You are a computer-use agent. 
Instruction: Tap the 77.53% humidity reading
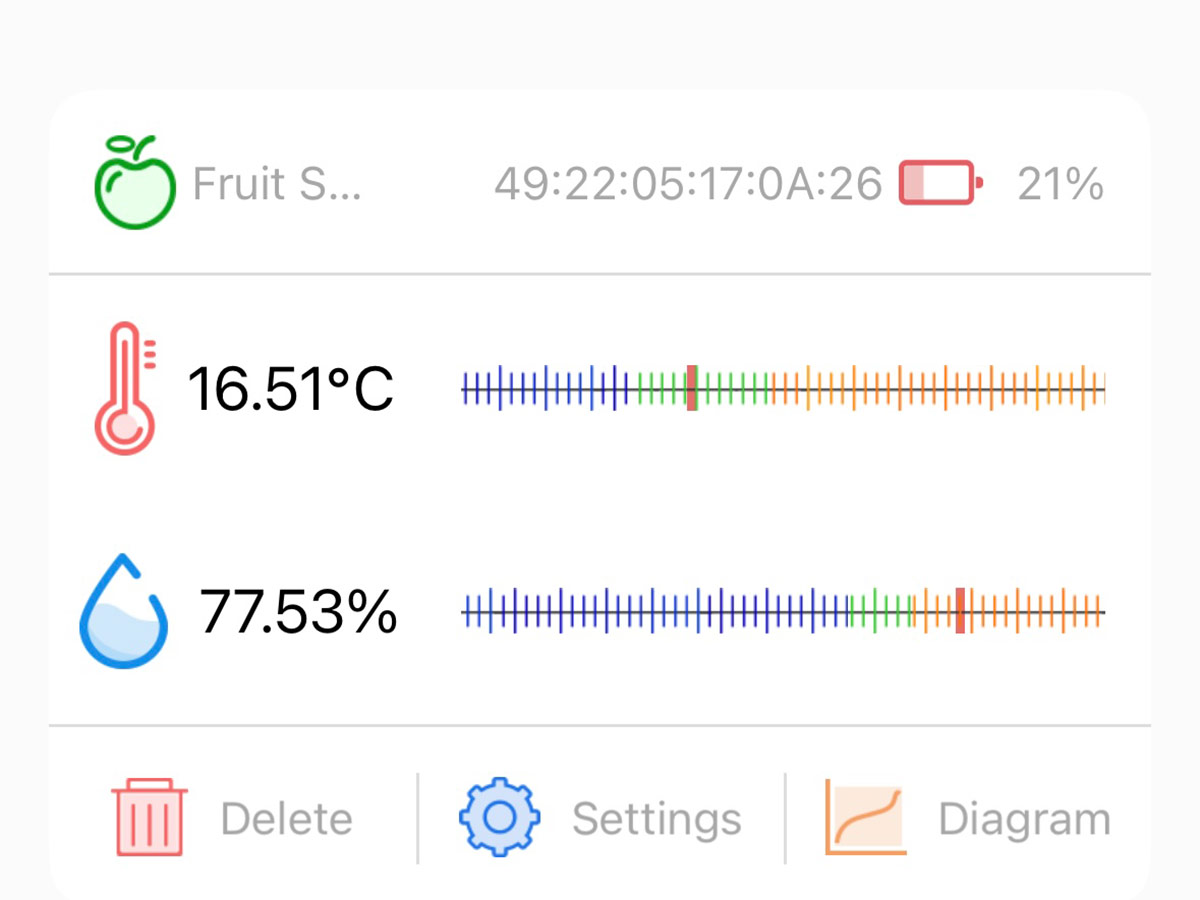click(298, 612)
